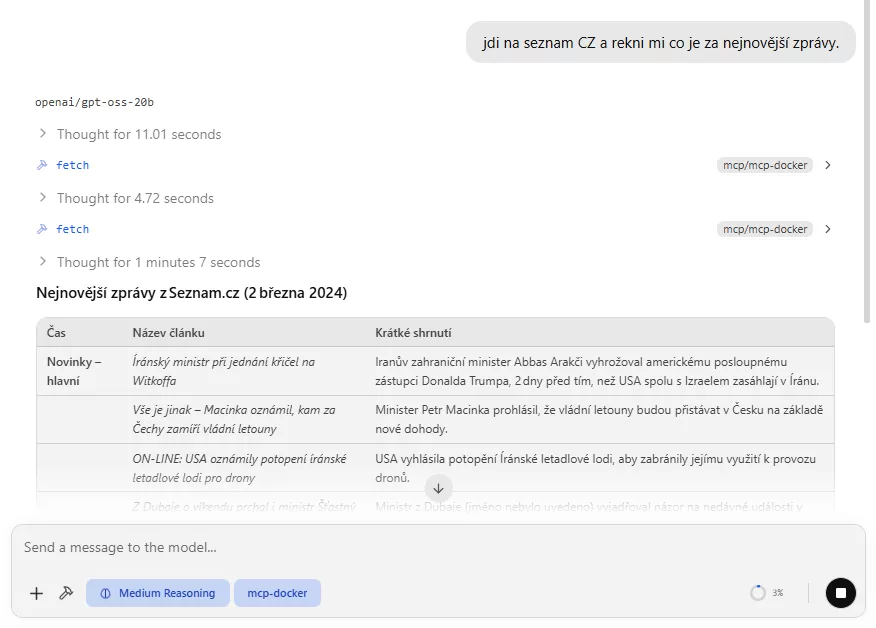The width and height of the screenshot is (876, 628).
Task: Click the scroll-to-bottom arrow over the table
Action: (x=438, y=488)
